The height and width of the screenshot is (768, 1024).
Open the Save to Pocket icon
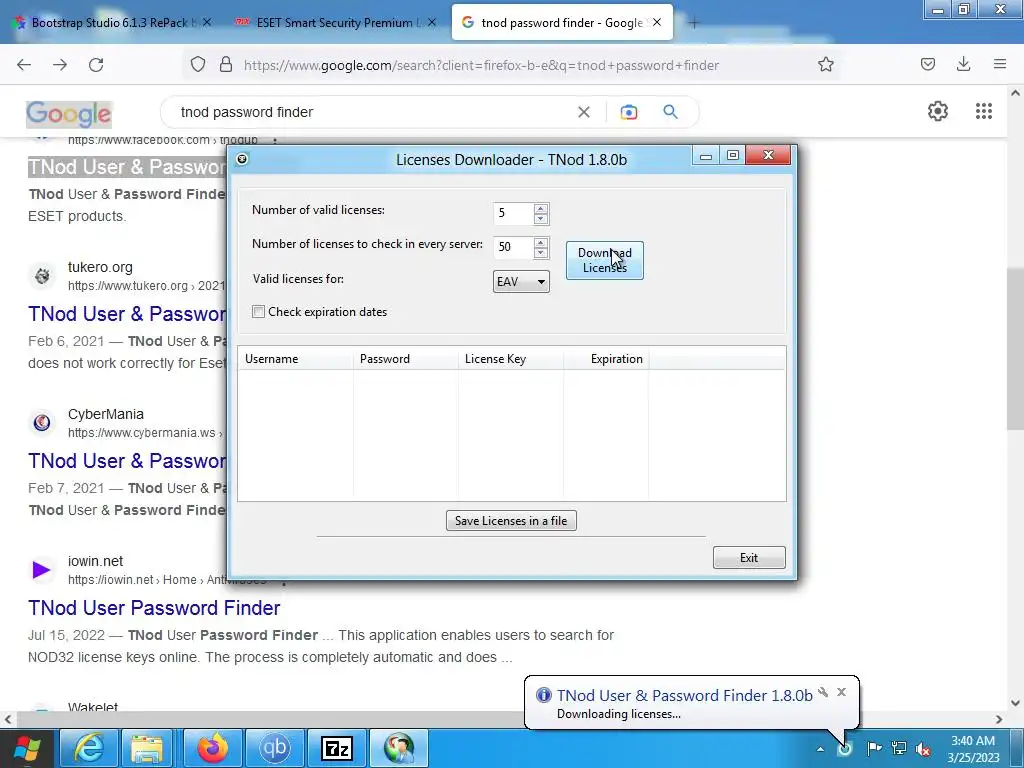[x=927, y=64]
